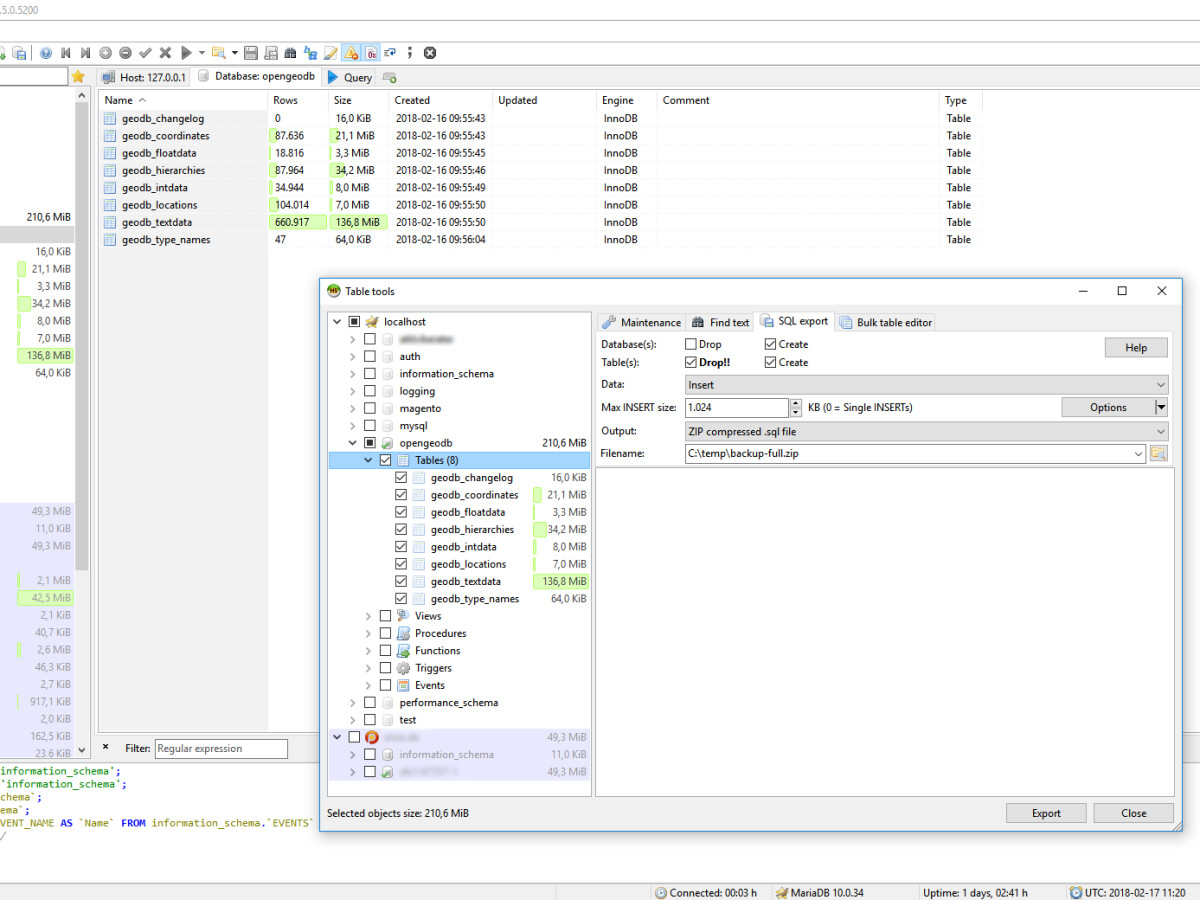
Task: Execute the query with the blue play icon
Action: [187, 52]
